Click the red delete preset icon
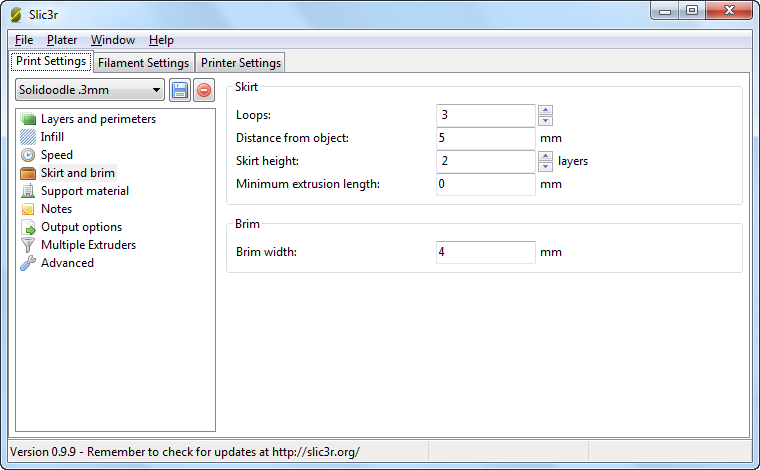The height and width of the screenshot is (470, 760). (203, 91)
